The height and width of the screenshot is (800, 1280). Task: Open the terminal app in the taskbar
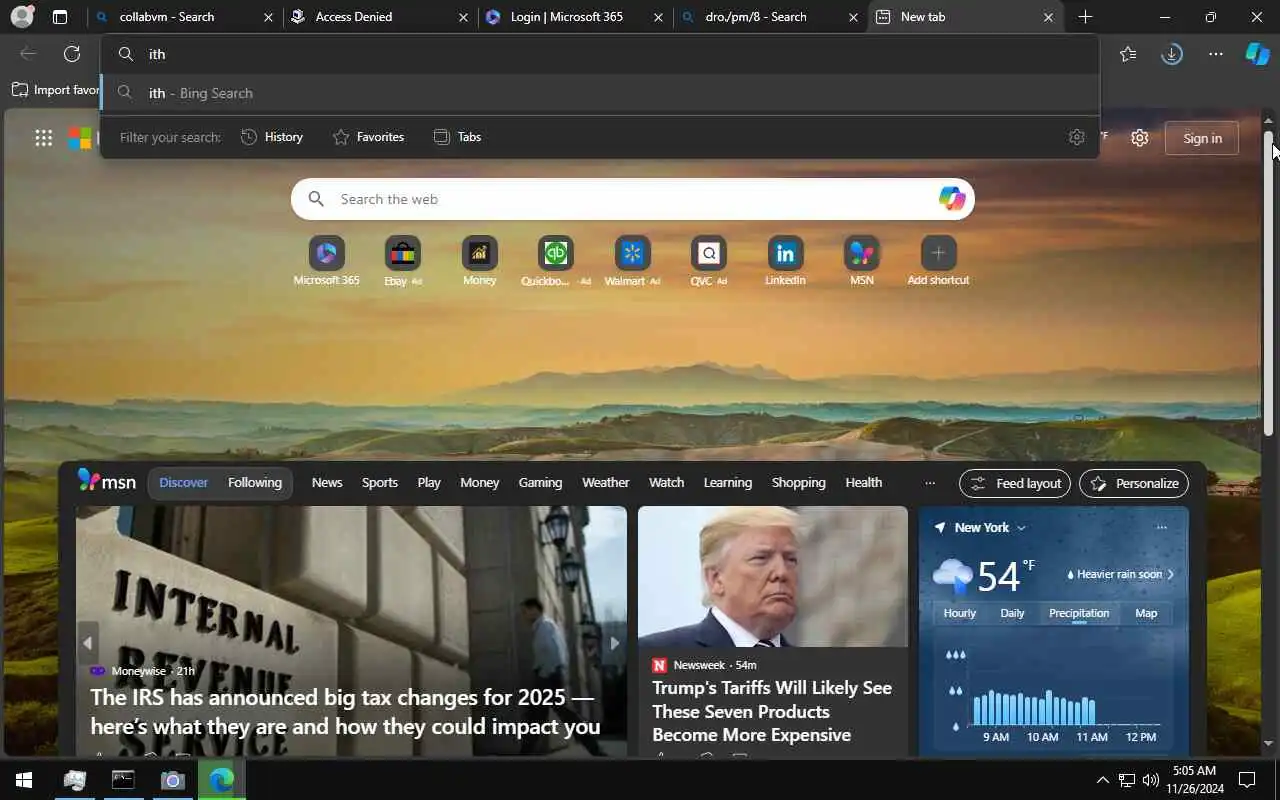(x=123, y=780)
